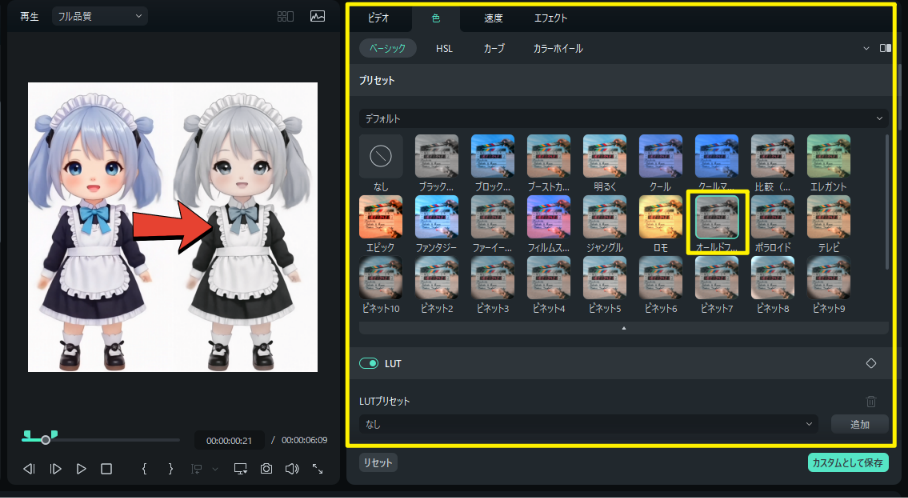This screenshot has height=498, width=908.
Task: Apply the エレガント preset thumbnail
Action: (x=829, y=156)
